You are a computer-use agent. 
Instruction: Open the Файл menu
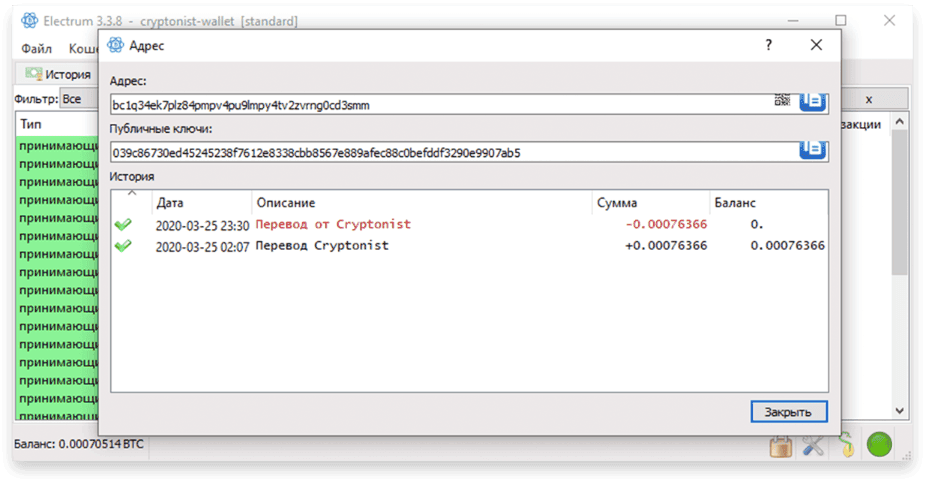(37, 48)
